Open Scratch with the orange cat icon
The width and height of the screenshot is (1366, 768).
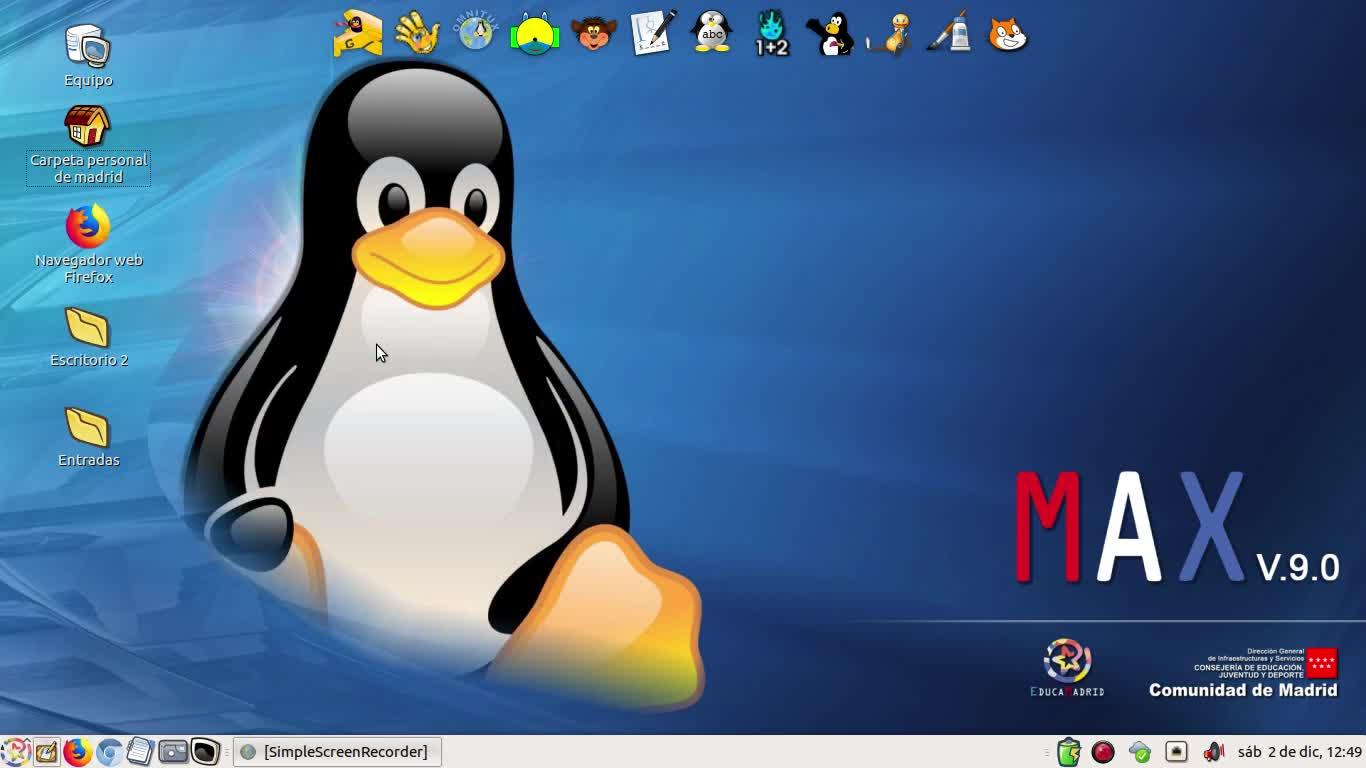[1007, 33]
